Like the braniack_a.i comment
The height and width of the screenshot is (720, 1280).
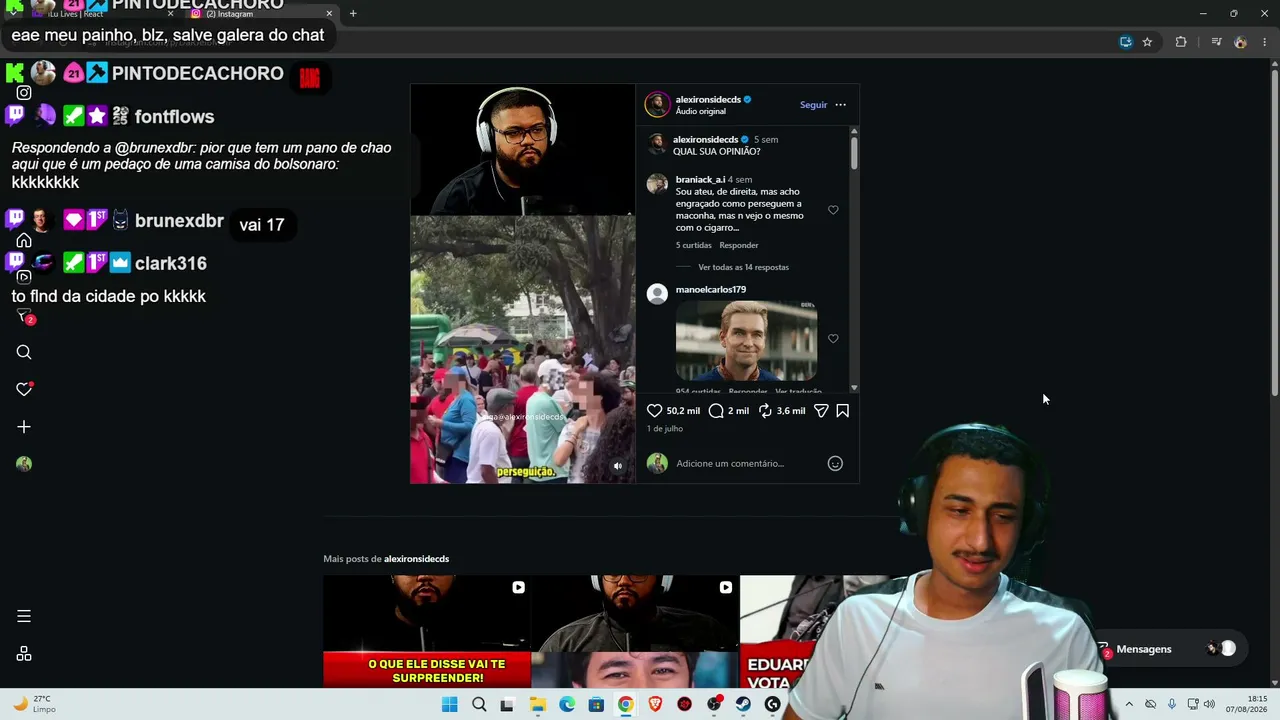(x=833, y=210)
